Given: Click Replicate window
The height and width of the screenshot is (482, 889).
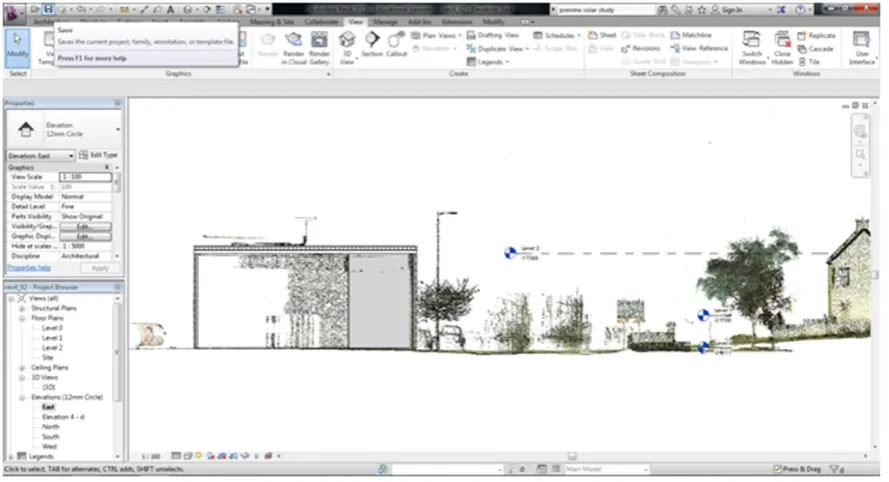Looking at the screenshot, I should (816, 36).
